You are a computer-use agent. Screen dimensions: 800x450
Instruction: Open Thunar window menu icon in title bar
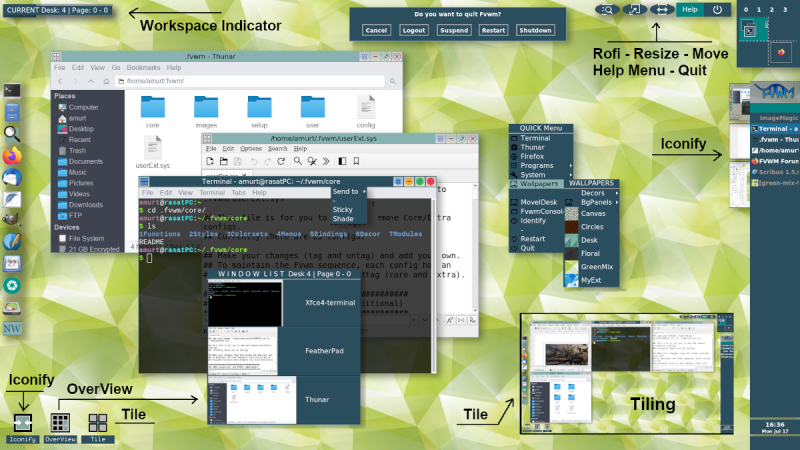(56, 57)
